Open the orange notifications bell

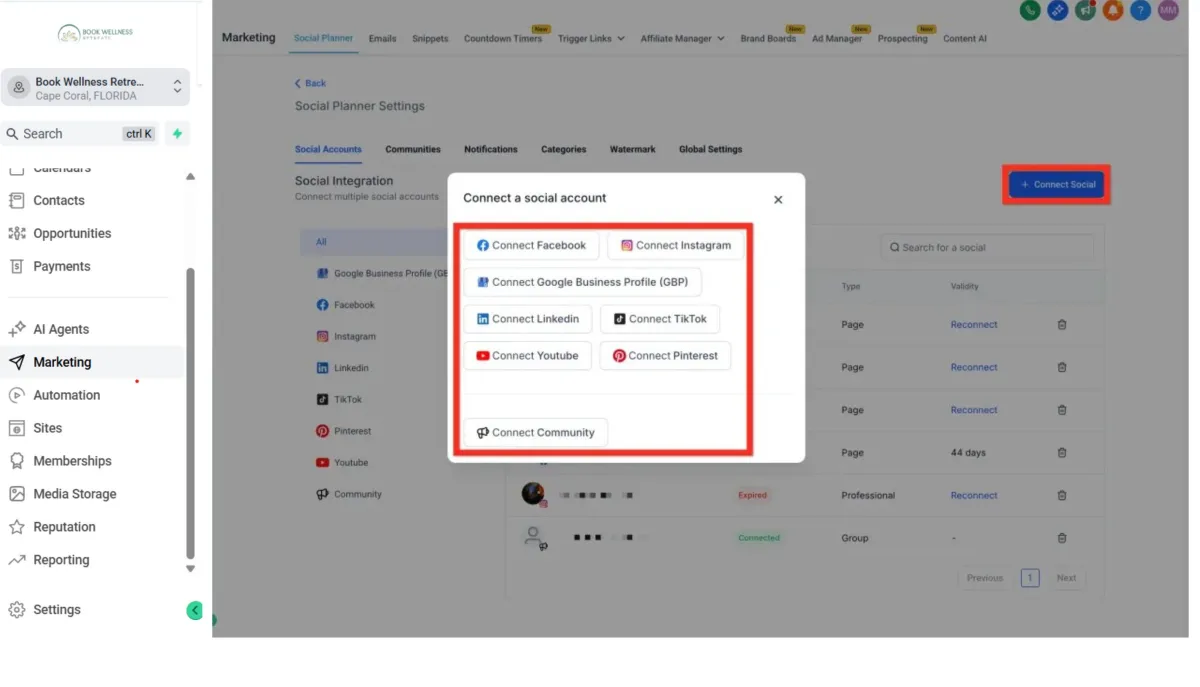click(x=1112, y=10)
